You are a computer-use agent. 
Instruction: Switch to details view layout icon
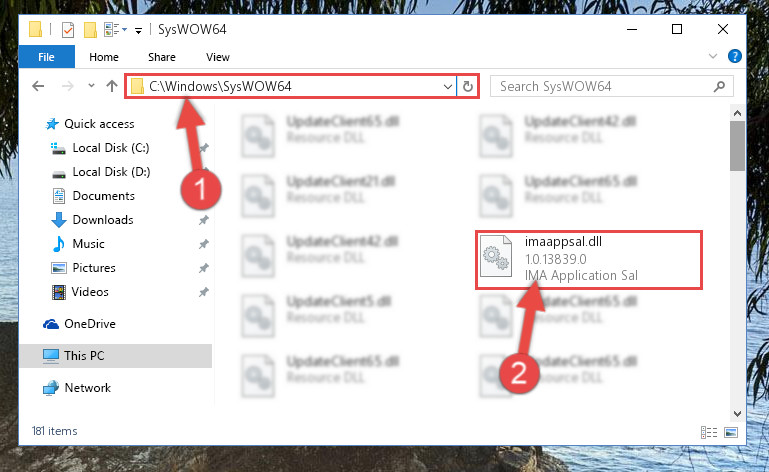point(709,432)
